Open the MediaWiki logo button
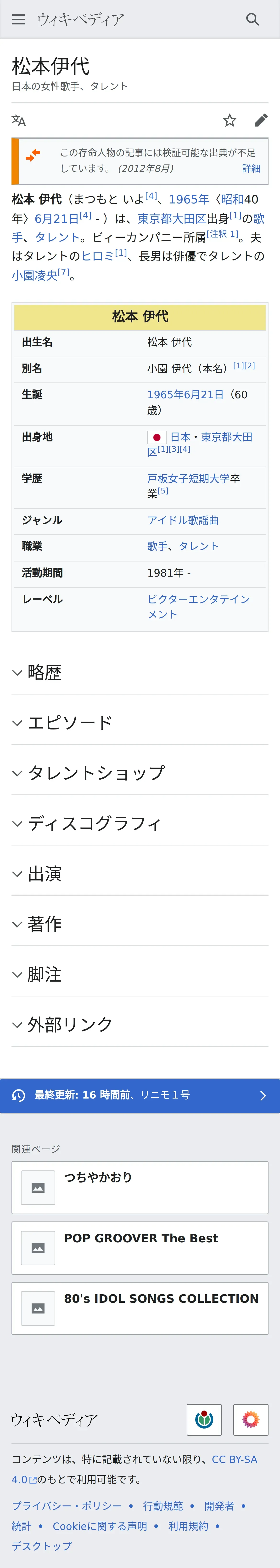The width and height of the screenshot is (280, 1568). (251, 1419)
